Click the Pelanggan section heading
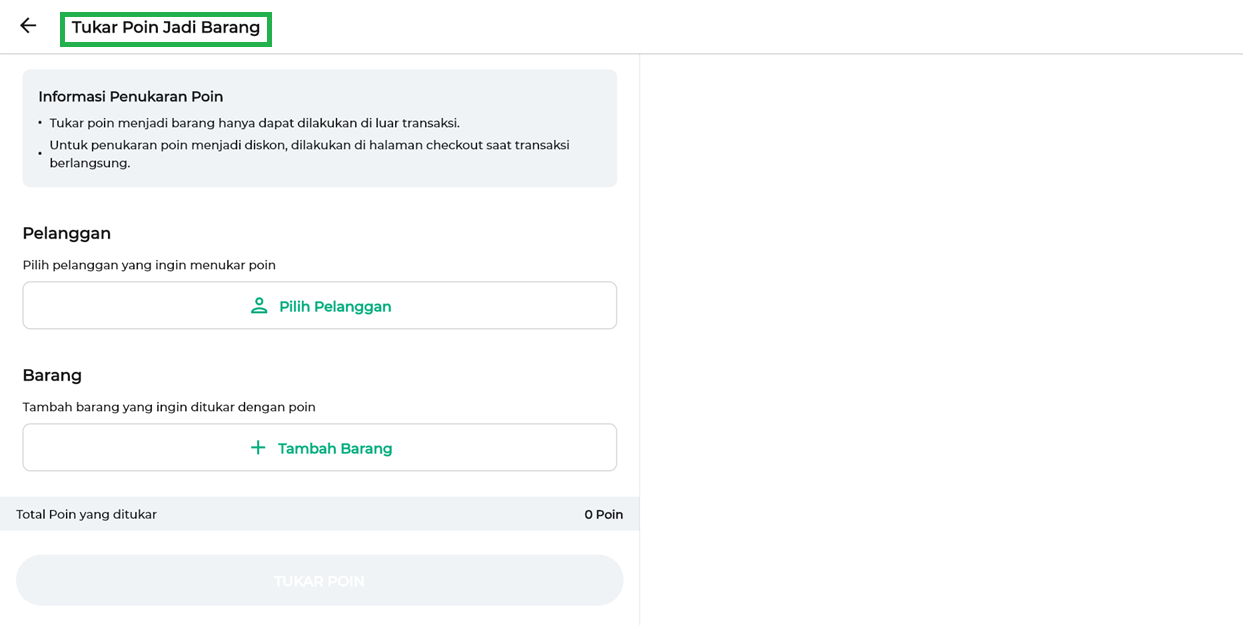This screenshot has width=1243, height=625. (67, 233)
